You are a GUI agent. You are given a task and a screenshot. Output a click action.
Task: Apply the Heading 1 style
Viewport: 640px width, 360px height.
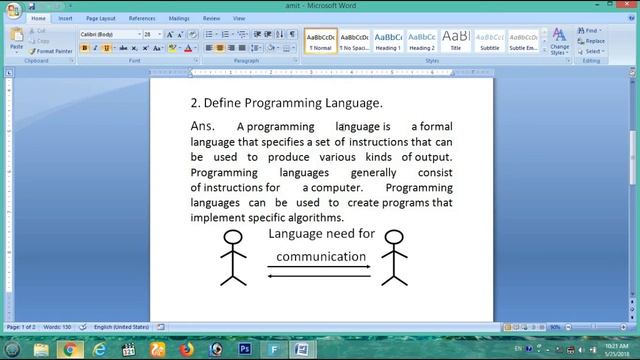coord(388,41)
